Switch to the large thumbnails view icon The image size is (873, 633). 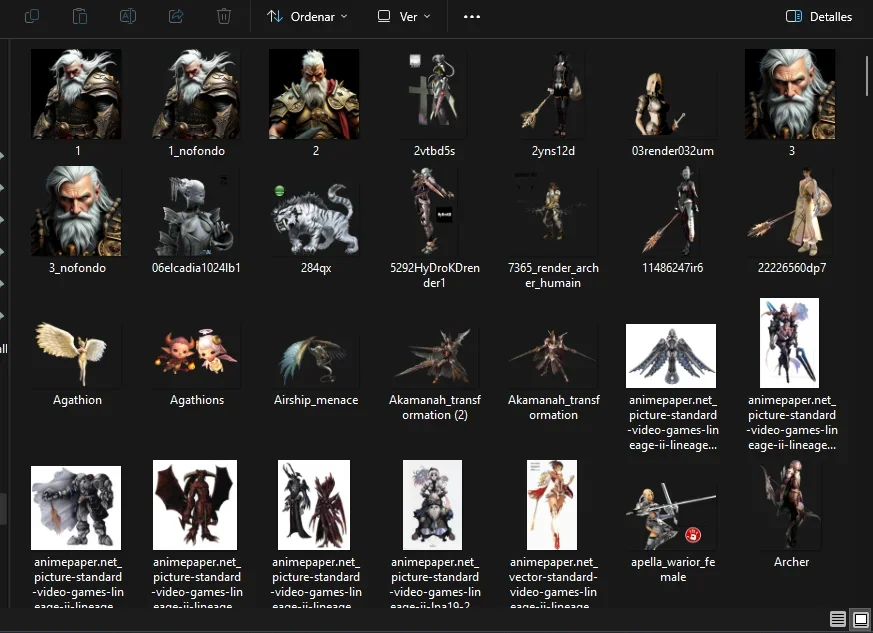coord(861,619)
